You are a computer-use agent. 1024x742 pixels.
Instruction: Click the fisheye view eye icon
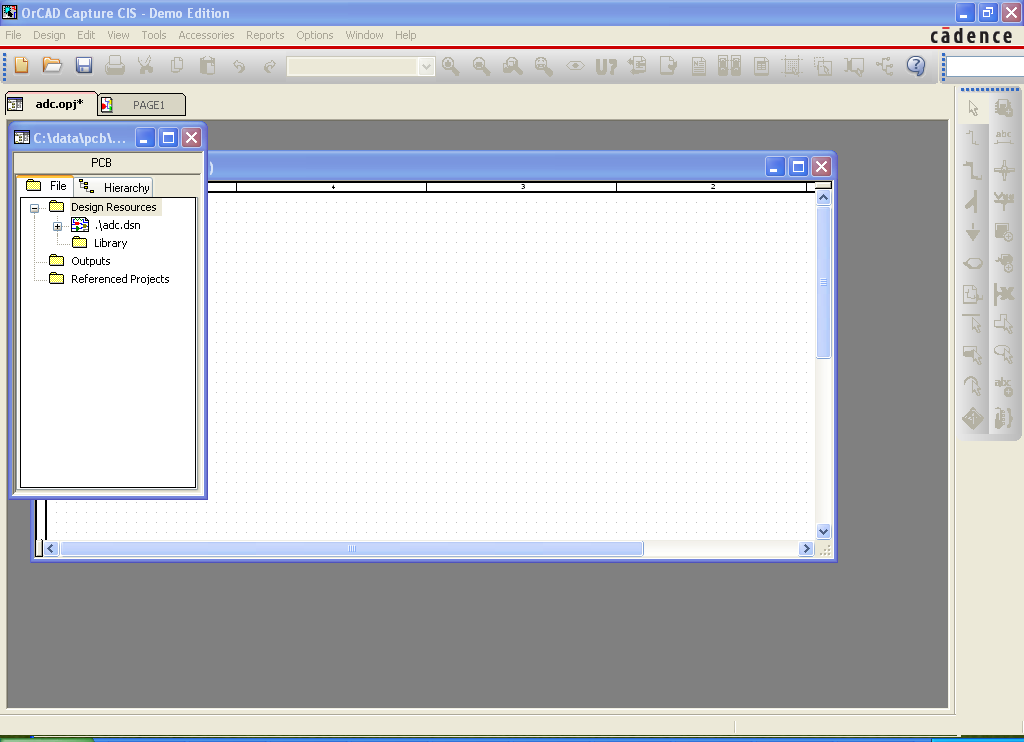coord(575,65)
